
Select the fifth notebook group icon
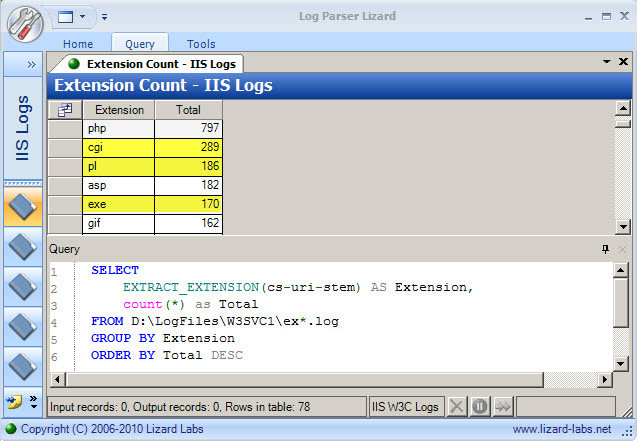(23, 367)
